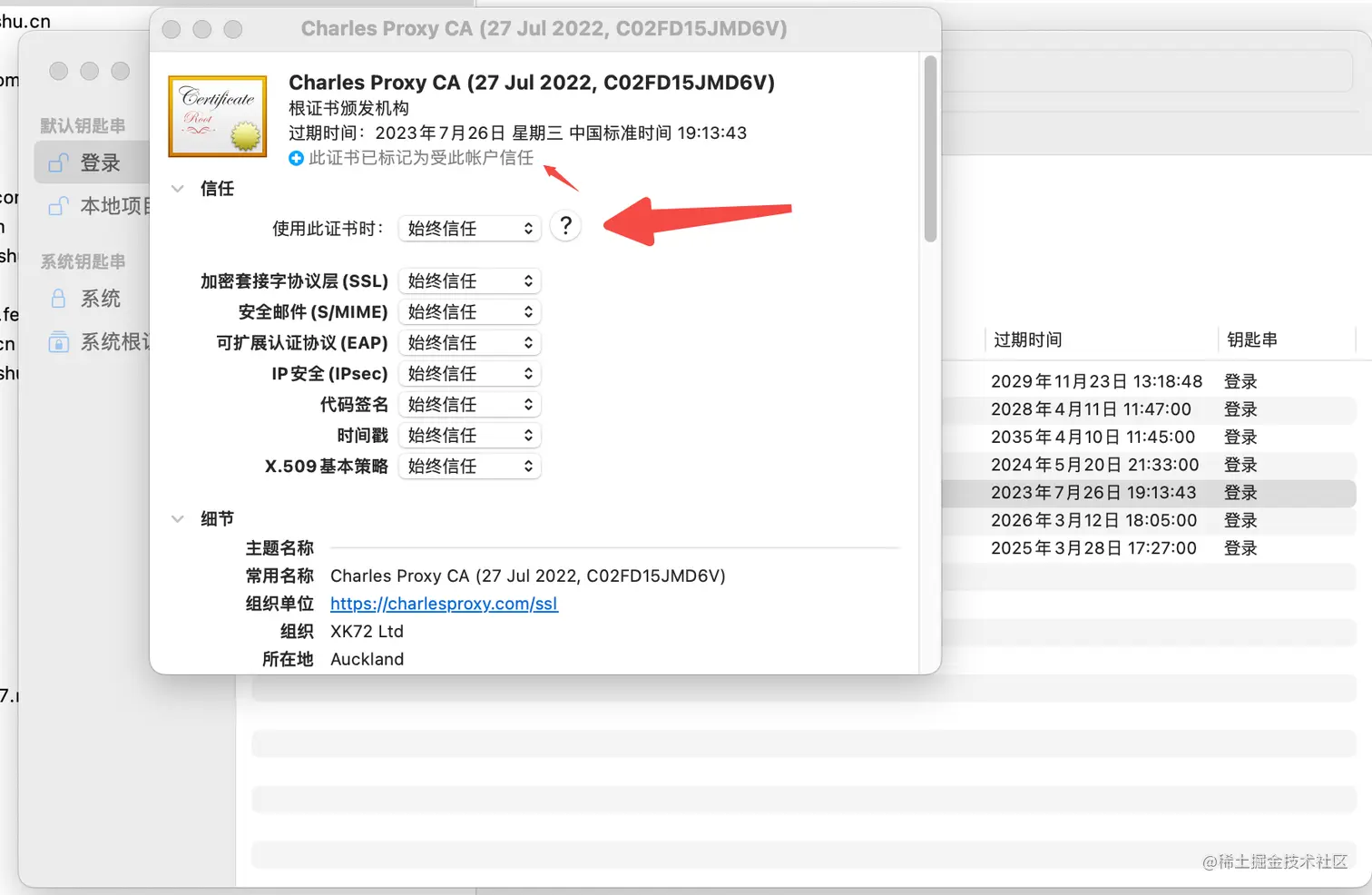Screen dimensions: 1372x895
Task: Click the certificate name heading text
Action: 532,83
